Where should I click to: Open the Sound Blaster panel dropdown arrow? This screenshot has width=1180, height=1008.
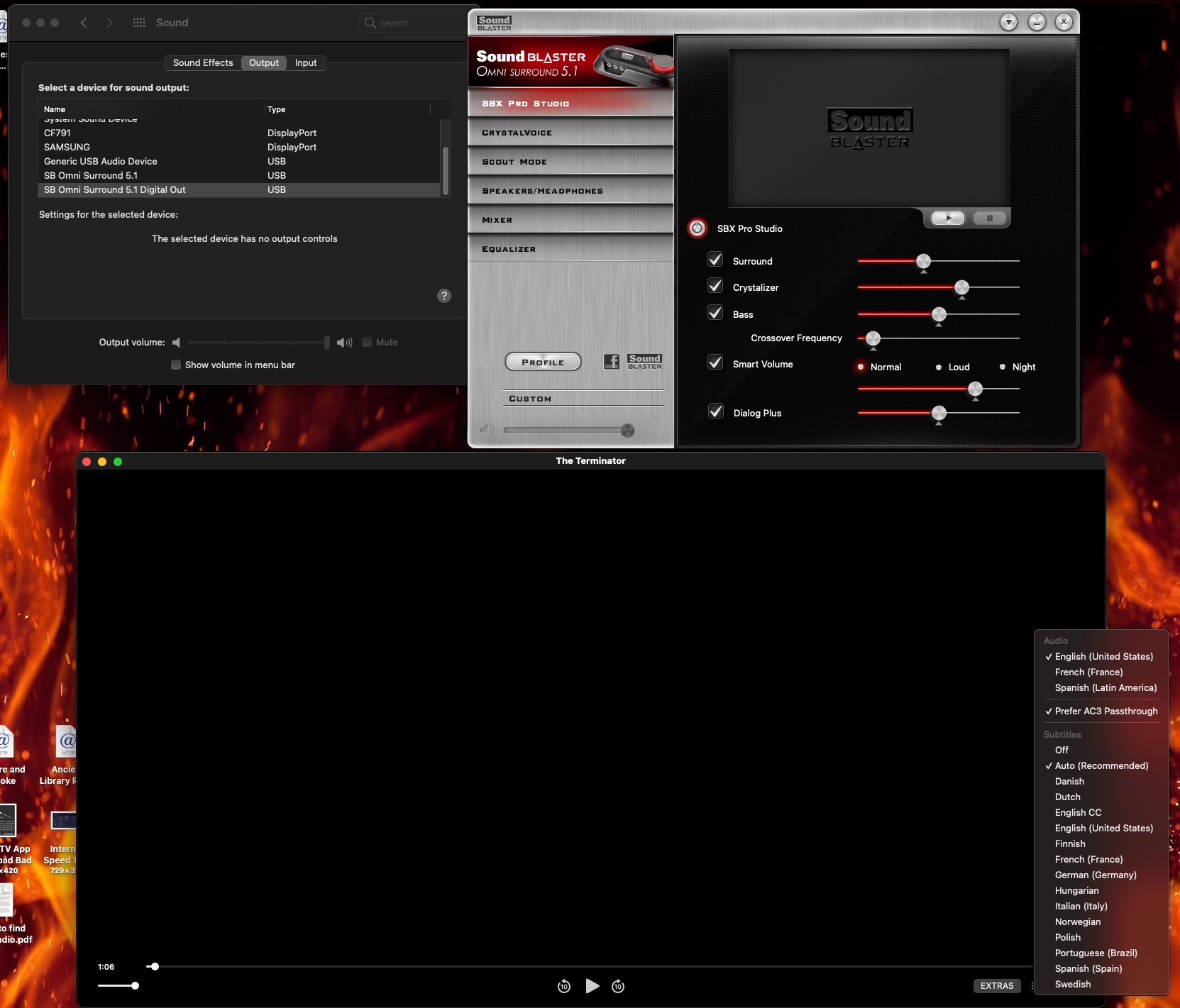pyautogui.click(x=1008, y=22)
